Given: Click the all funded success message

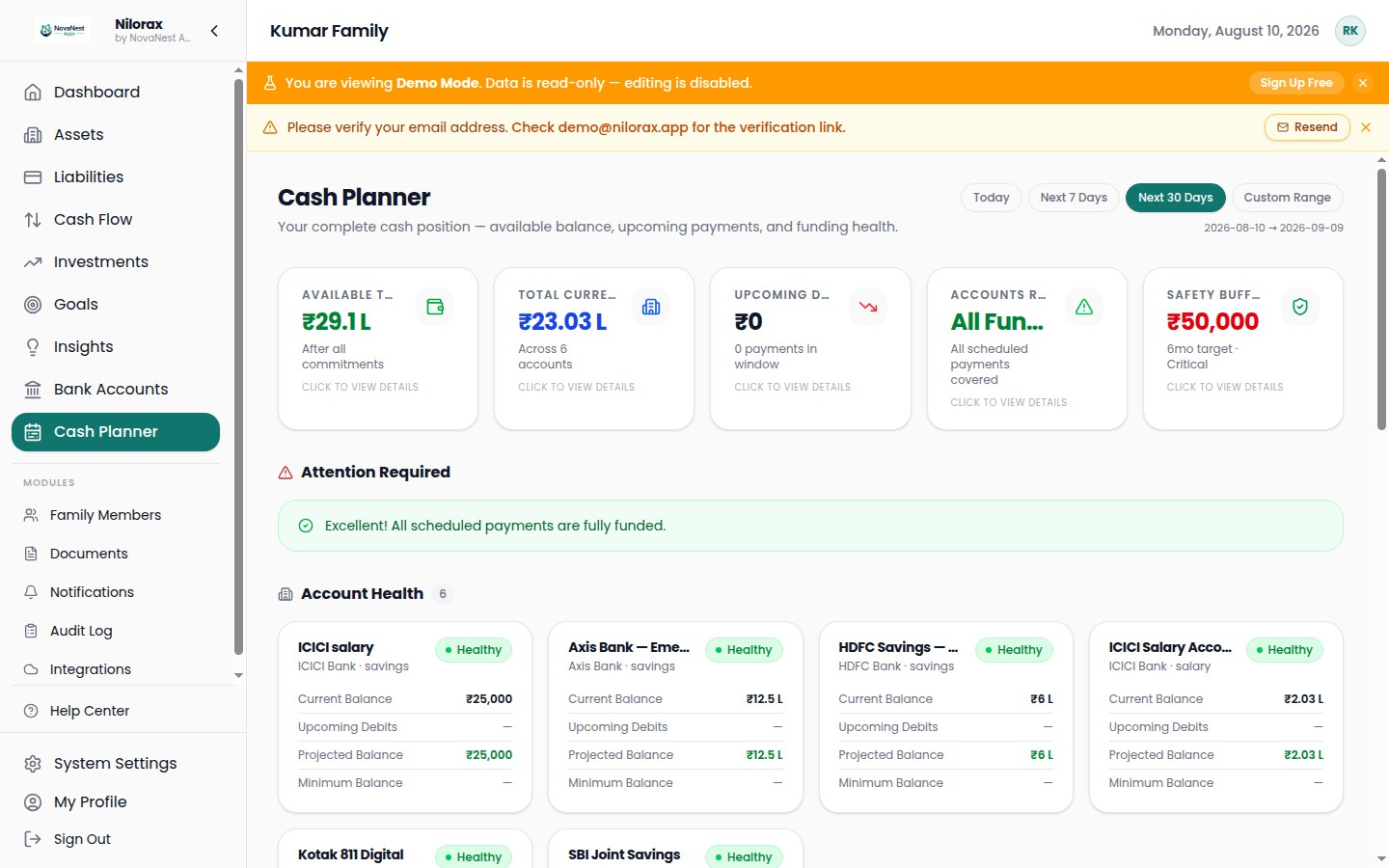Looking at the screenshot, I should (x=810, y=526).
